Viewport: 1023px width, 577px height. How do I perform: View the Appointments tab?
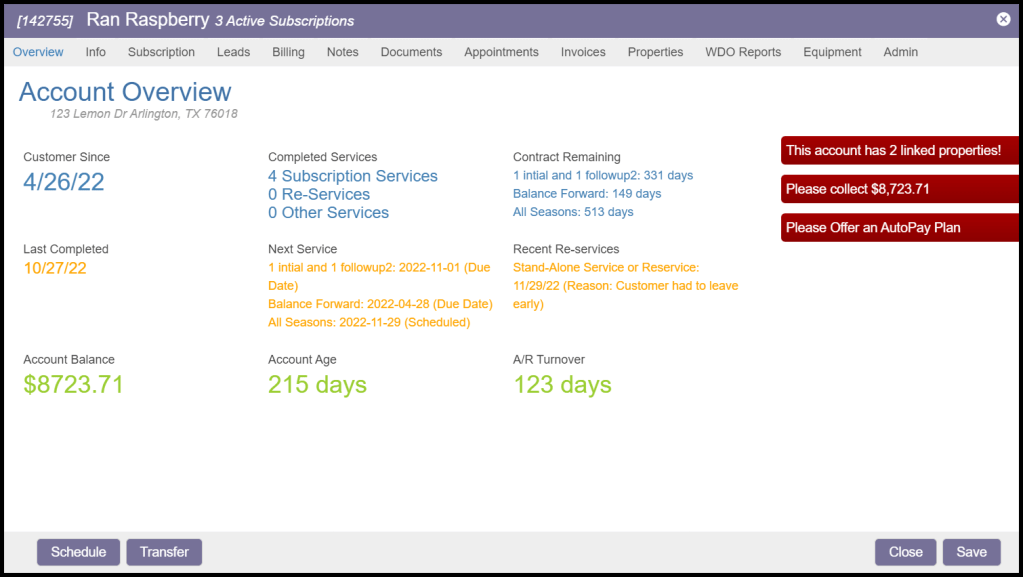[501, 52]
